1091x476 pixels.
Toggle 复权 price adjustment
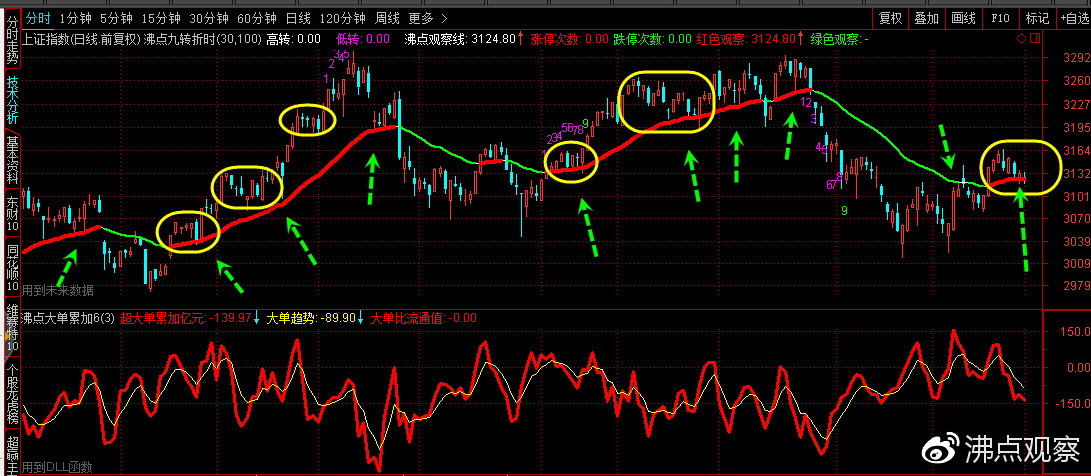891,18
